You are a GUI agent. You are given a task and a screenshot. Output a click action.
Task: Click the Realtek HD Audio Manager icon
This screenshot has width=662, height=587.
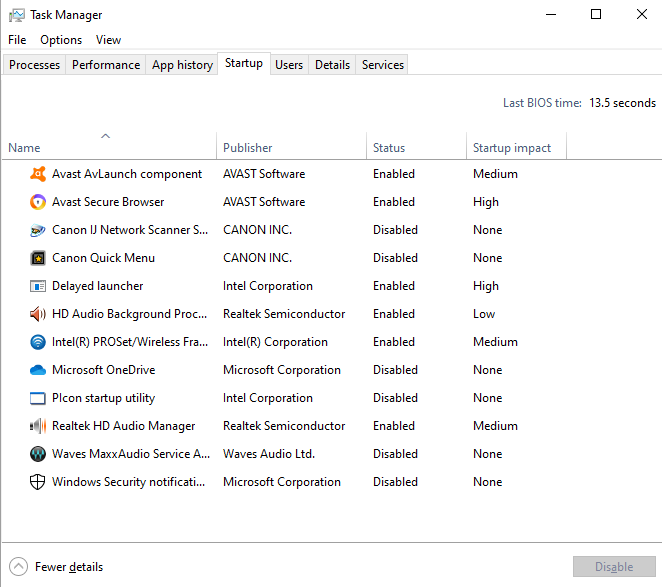38,426
